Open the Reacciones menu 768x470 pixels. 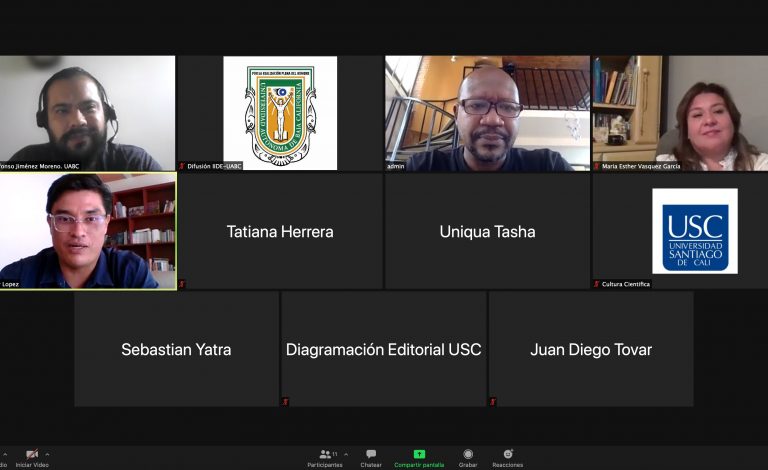(x=507, y=456)
